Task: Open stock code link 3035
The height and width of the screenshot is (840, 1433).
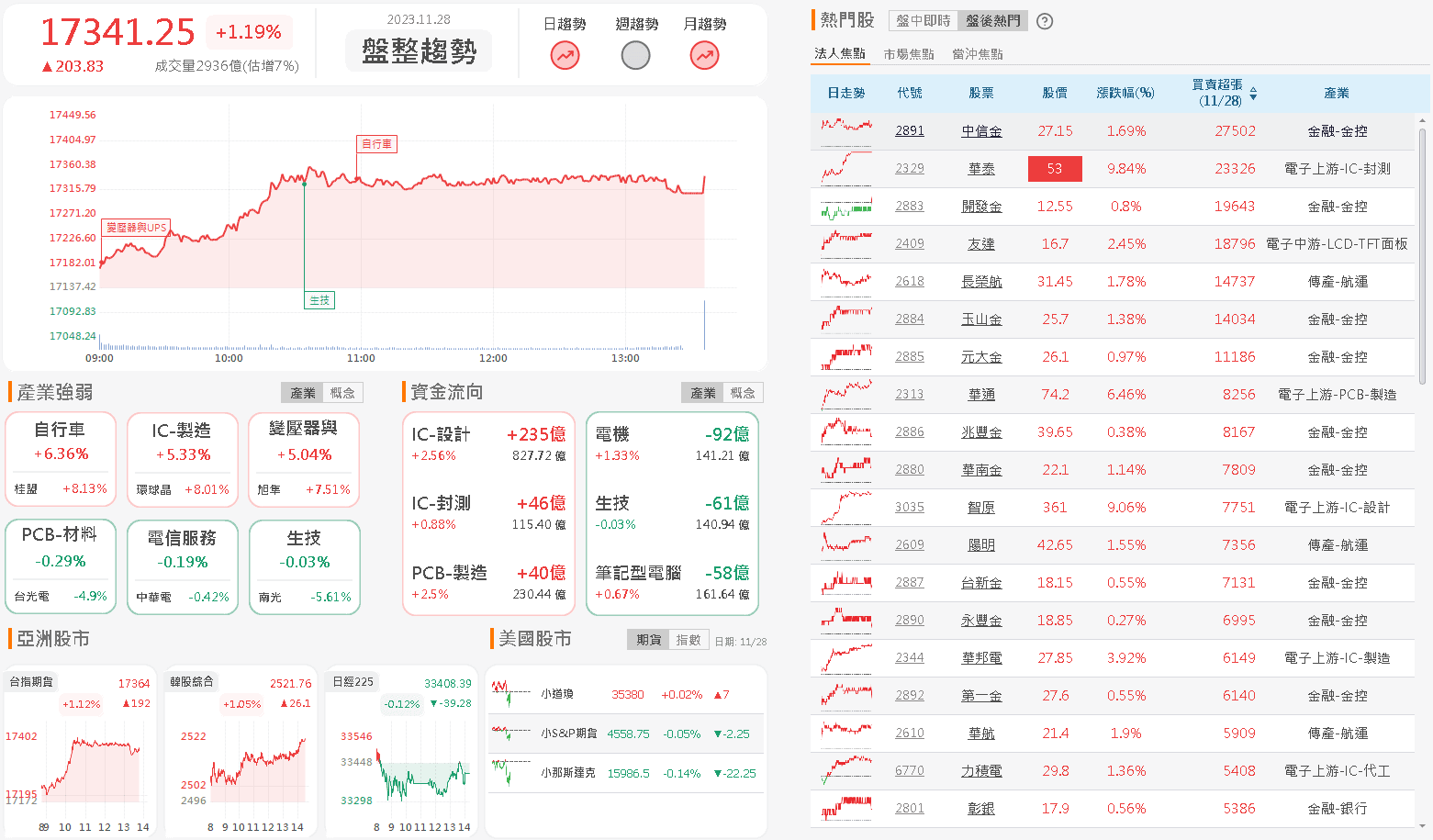Action: coord(910,508)
